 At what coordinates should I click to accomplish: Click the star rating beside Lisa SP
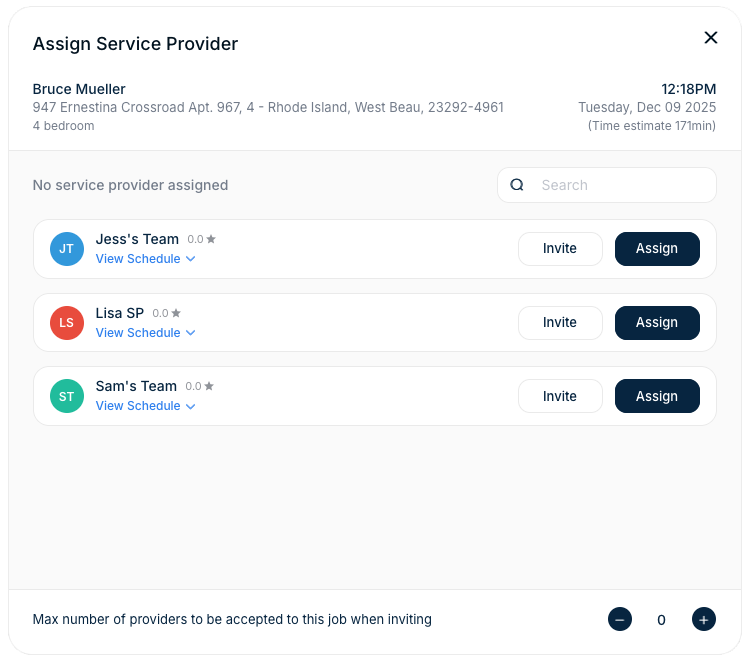click(167, 313)
